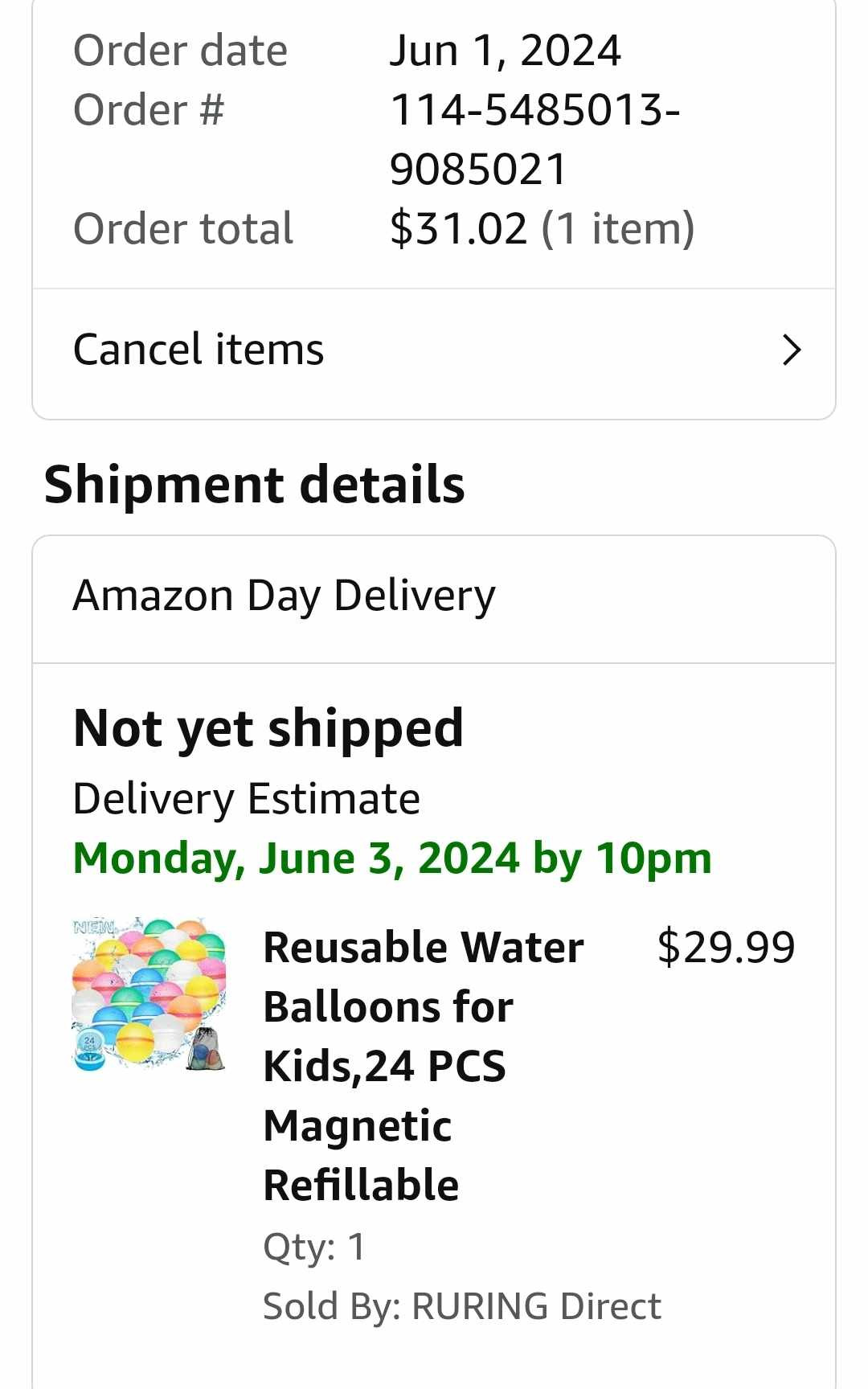The width and height of the screenshot is (868, 1389).
Task: Tap the NEW badge on product image
Action: tap(94, 927)
